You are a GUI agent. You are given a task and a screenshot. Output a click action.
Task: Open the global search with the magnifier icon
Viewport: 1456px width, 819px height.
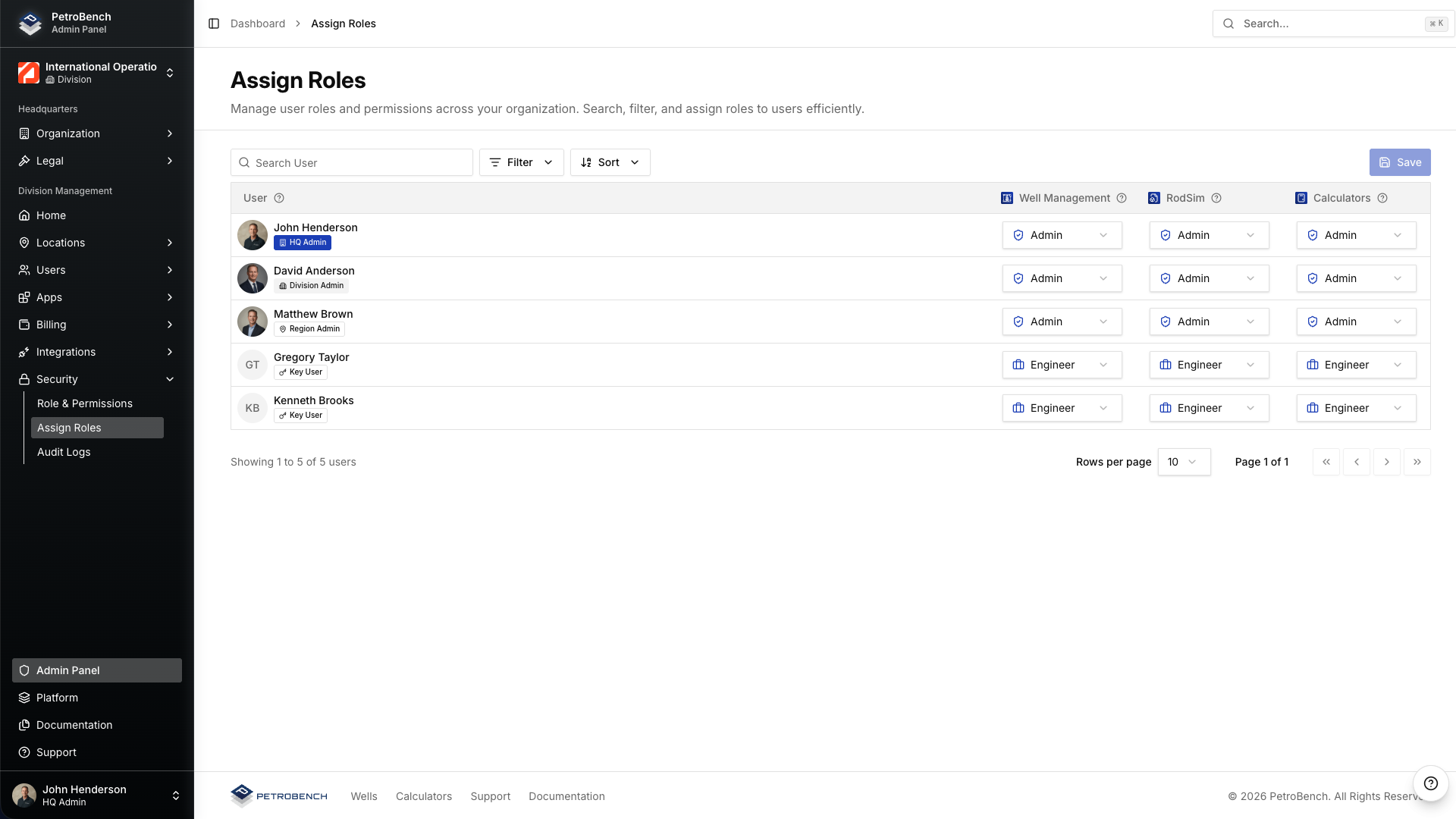[x=1228, y=24]
